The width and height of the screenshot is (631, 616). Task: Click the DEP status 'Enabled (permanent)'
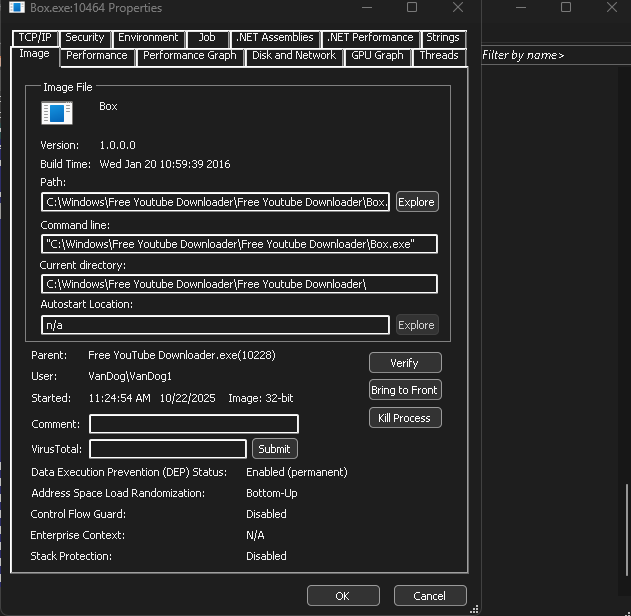tap(297, 472)
